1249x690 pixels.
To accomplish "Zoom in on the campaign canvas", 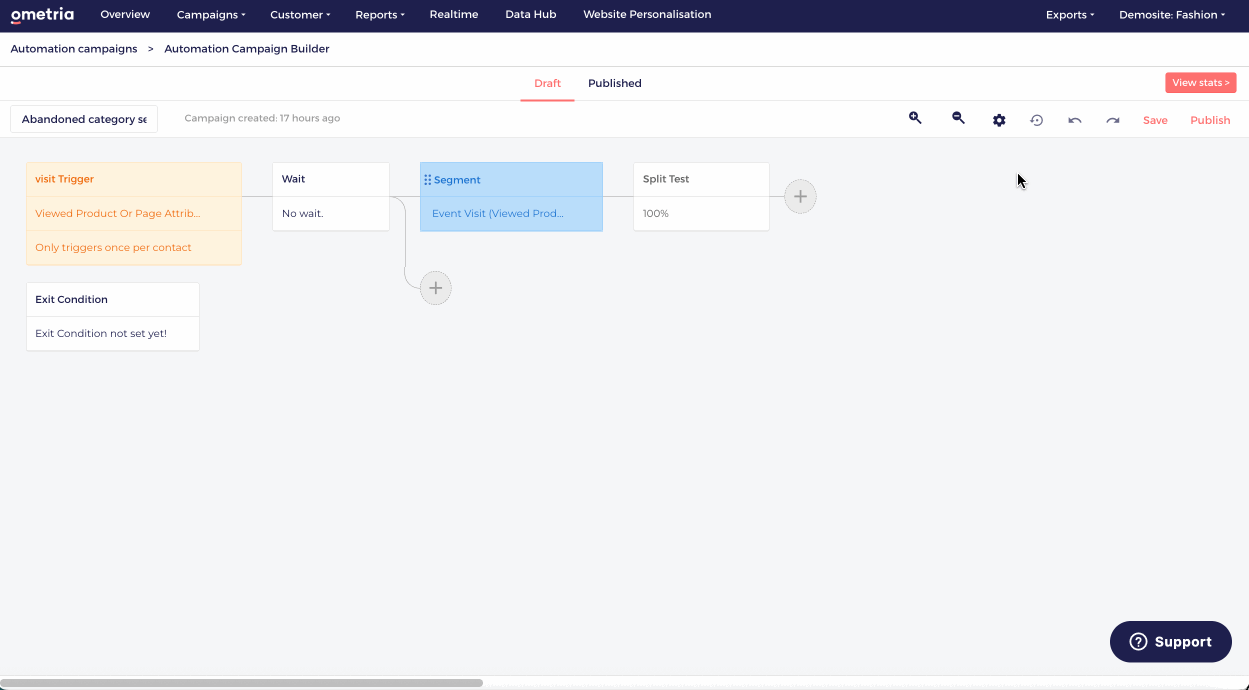I will [x=915, y=118].
